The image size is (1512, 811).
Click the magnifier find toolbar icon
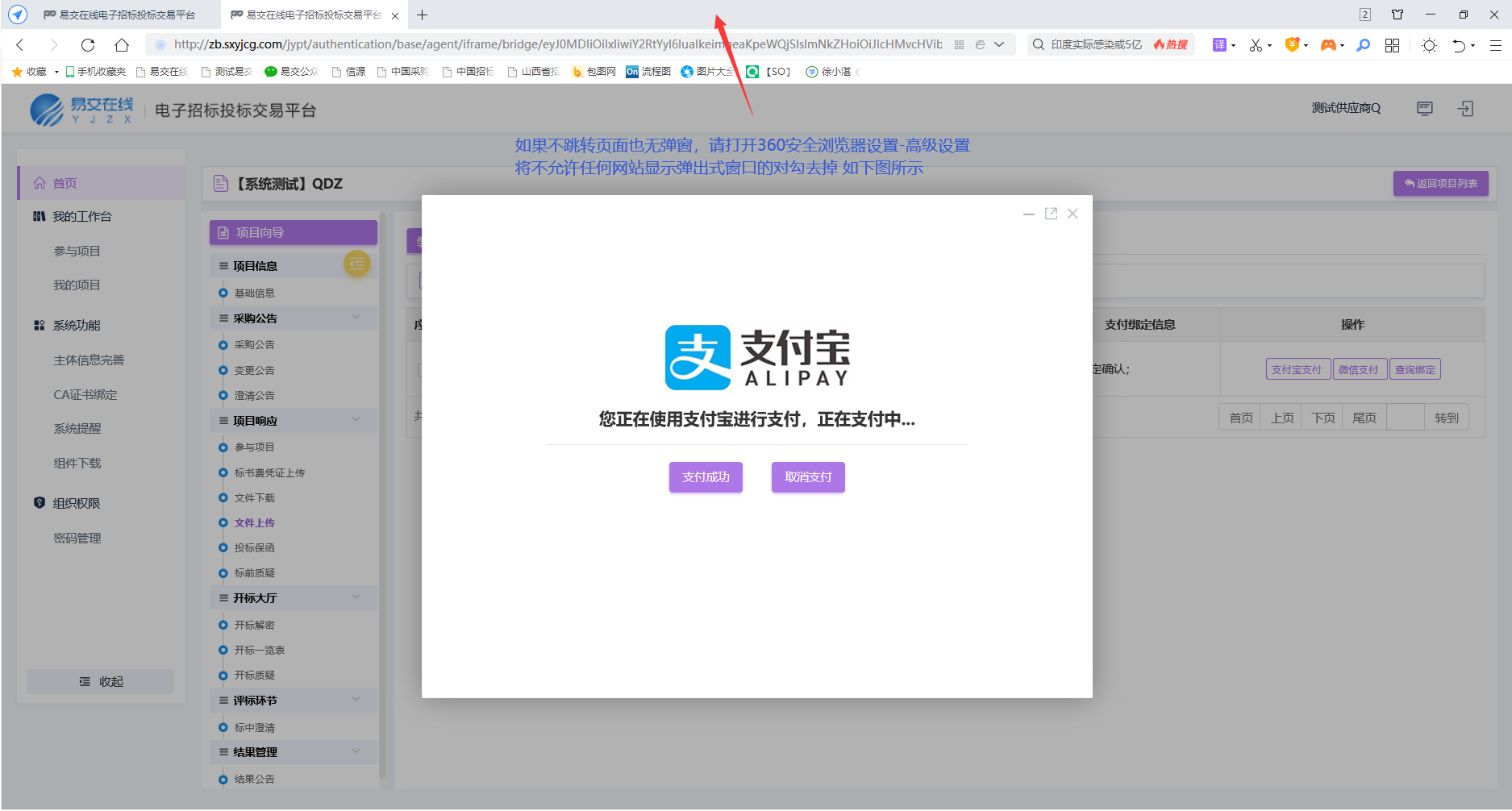click(x=1363, y=45)
